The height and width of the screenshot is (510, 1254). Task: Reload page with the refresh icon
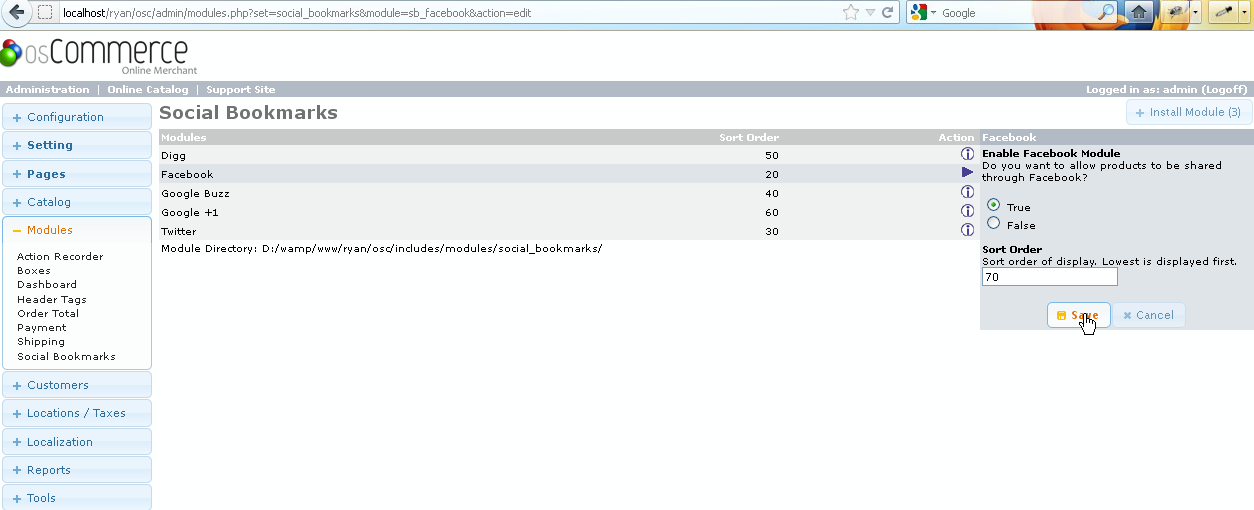[887, 13]
